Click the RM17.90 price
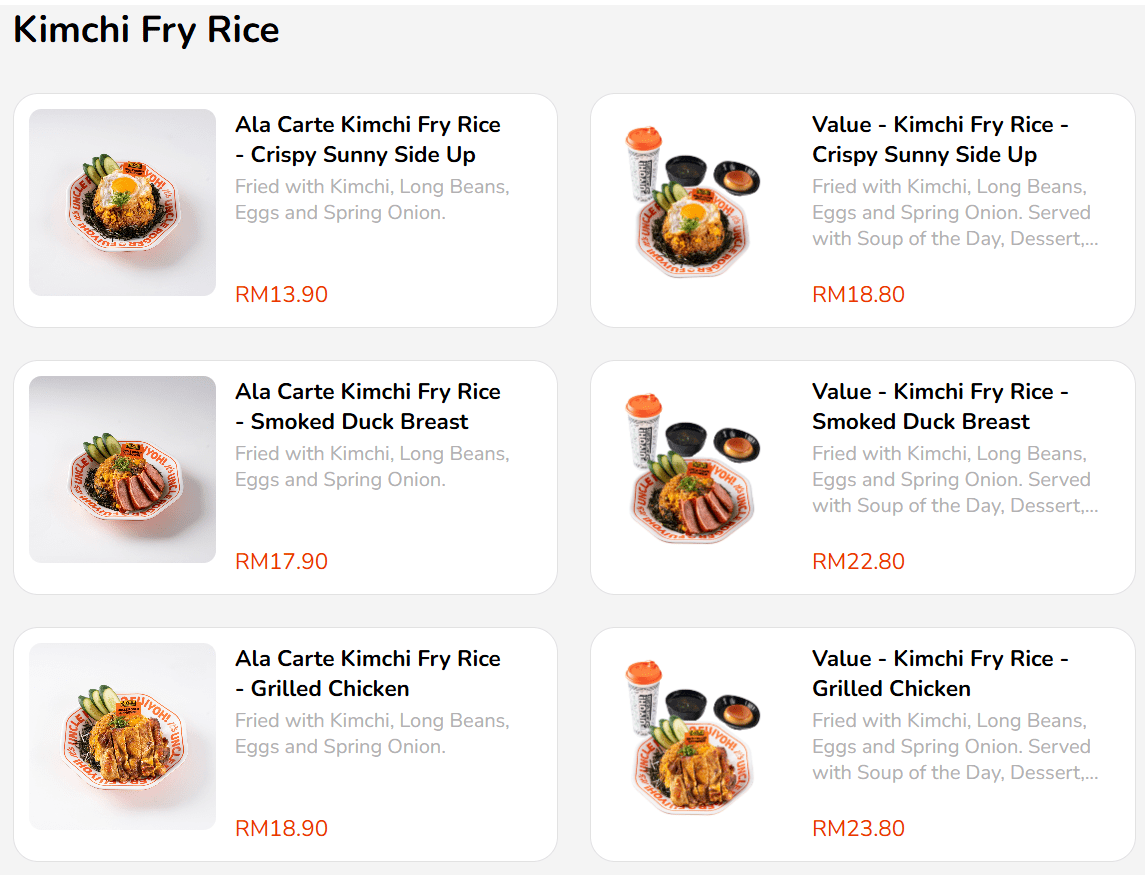 pos(281,562)
